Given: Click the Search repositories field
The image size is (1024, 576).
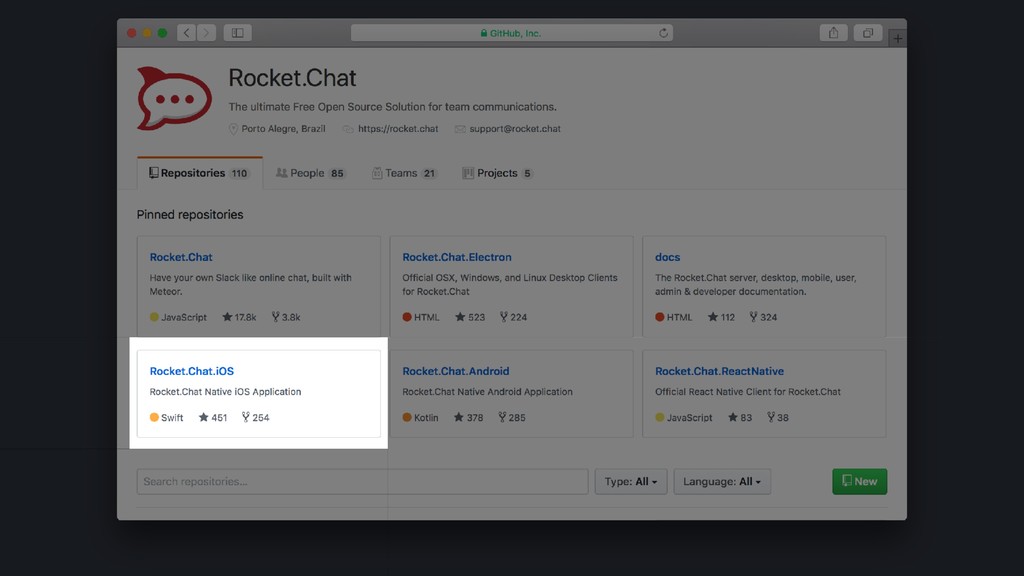Looking at the screenshot, I should 362,481.
